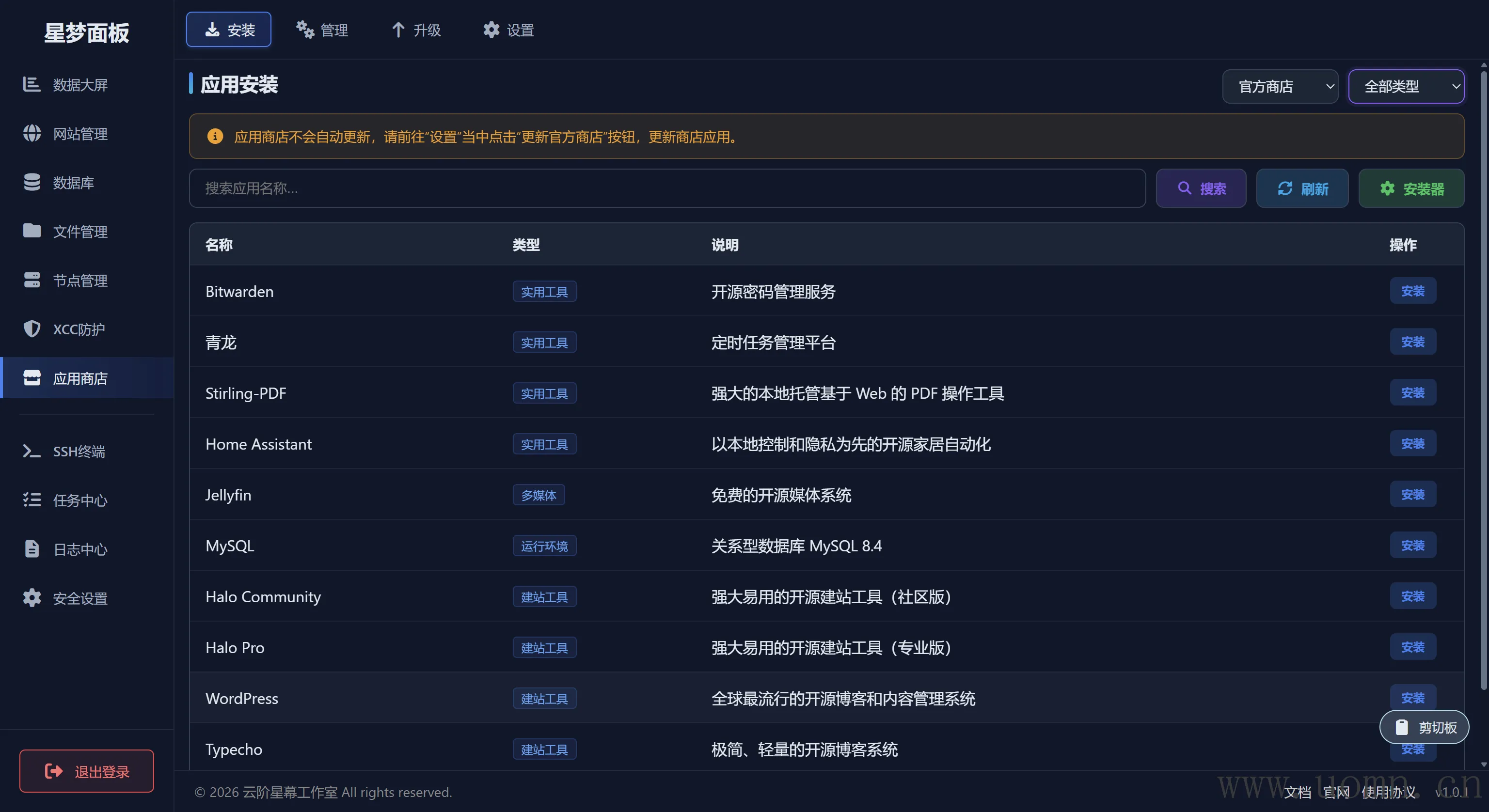Click the 网站管理 globe icon
1489x812 pixels.
pyautogui.click(x=32, y=134)
